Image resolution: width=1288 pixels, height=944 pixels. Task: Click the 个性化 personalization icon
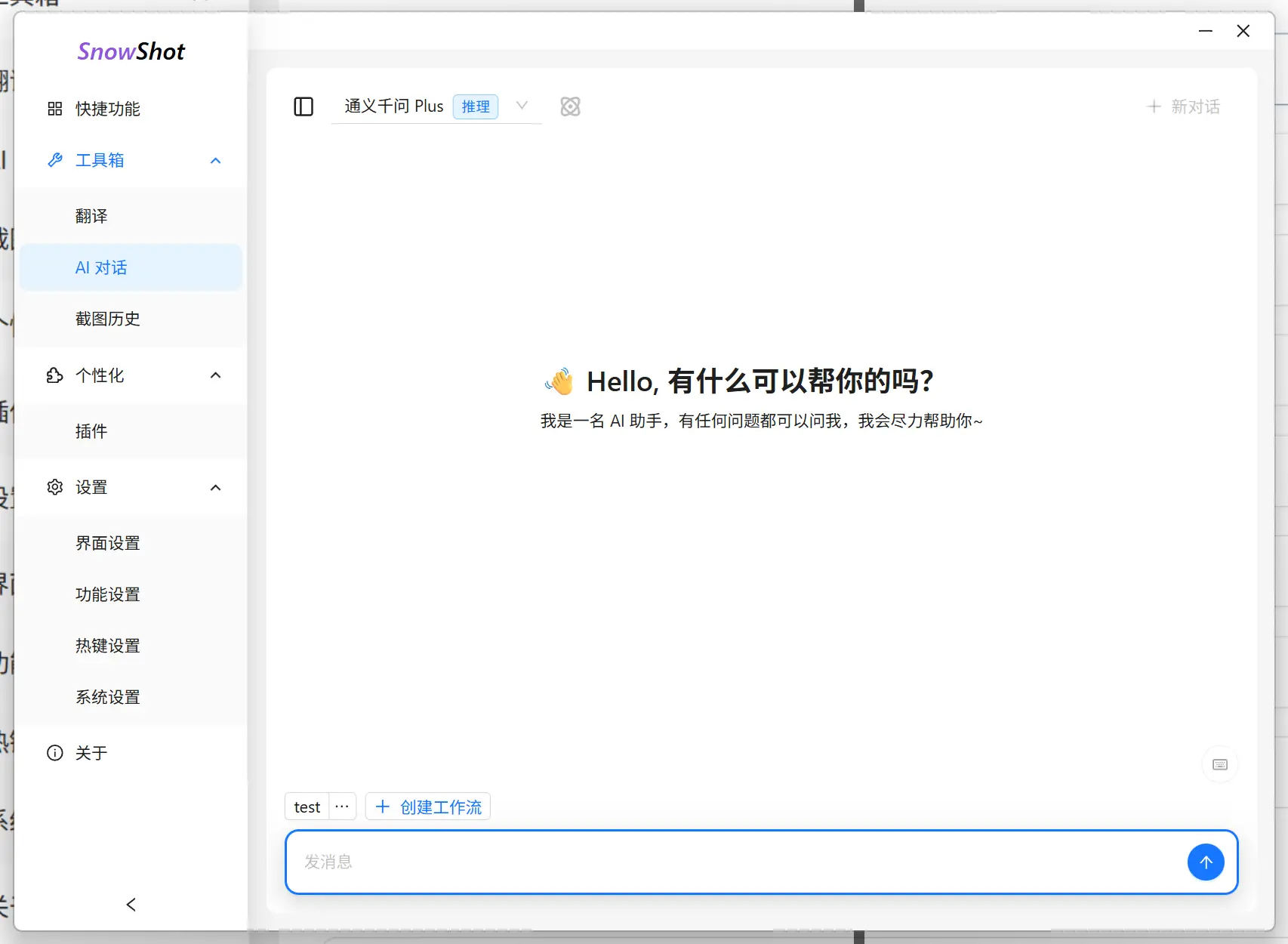click(x=54, y=375)
